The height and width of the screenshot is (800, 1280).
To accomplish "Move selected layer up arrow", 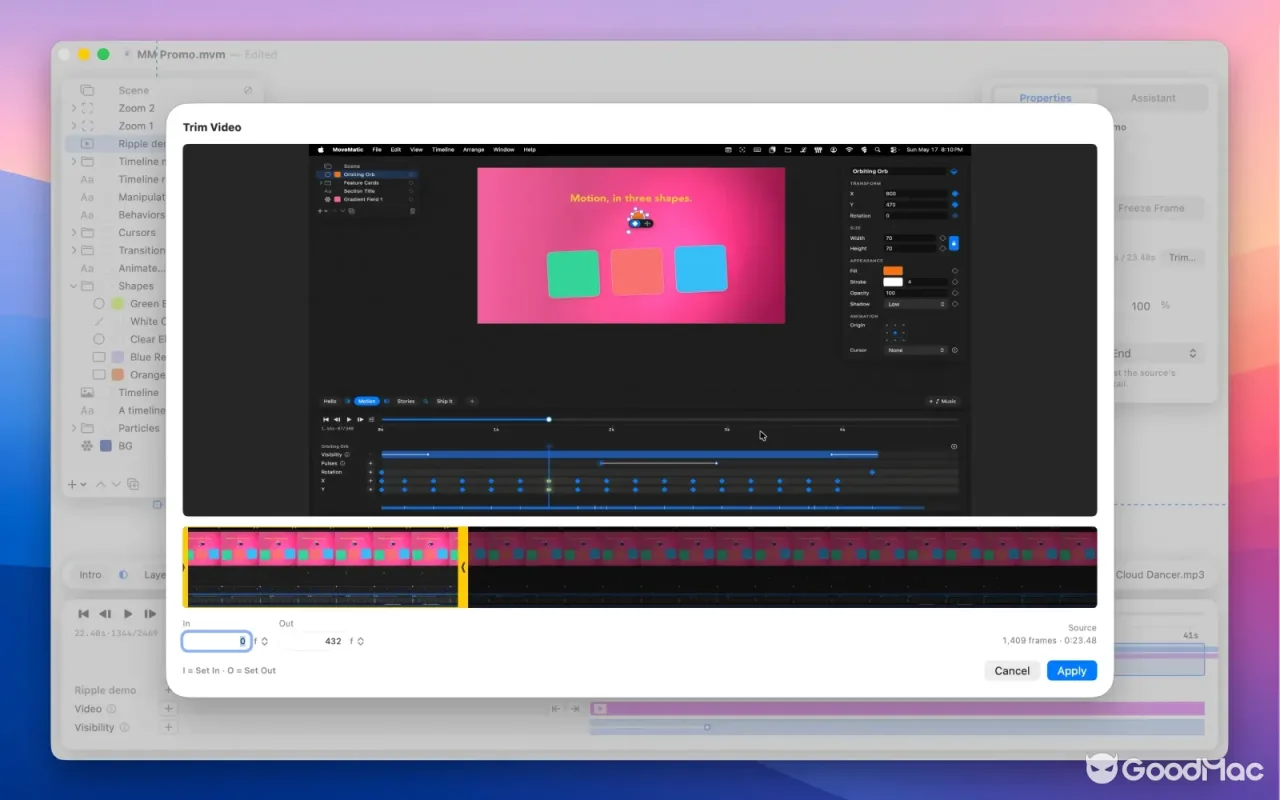I will [100, 484].
